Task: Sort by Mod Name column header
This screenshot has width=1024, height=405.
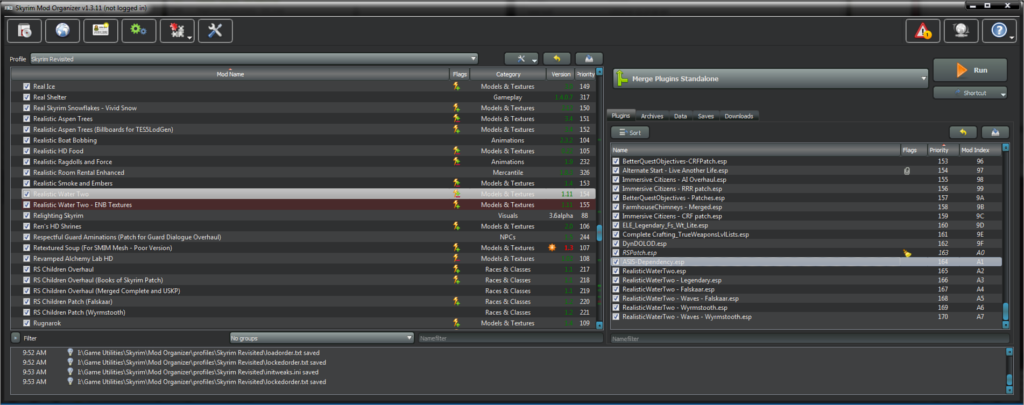Action: [x=230, y=74]
